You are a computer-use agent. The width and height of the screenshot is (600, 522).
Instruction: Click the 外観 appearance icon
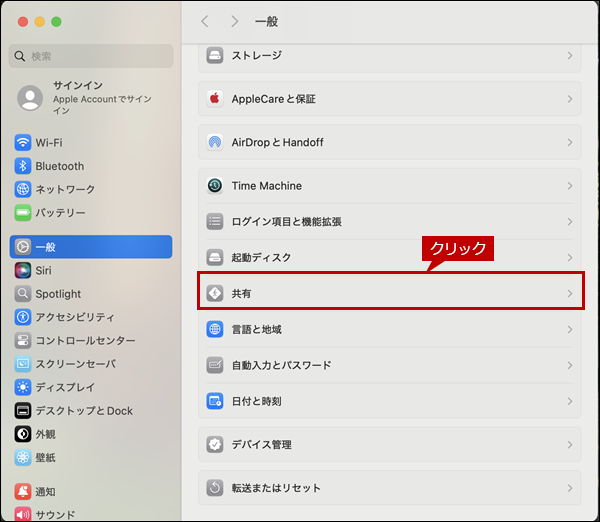tap(23, 434)
